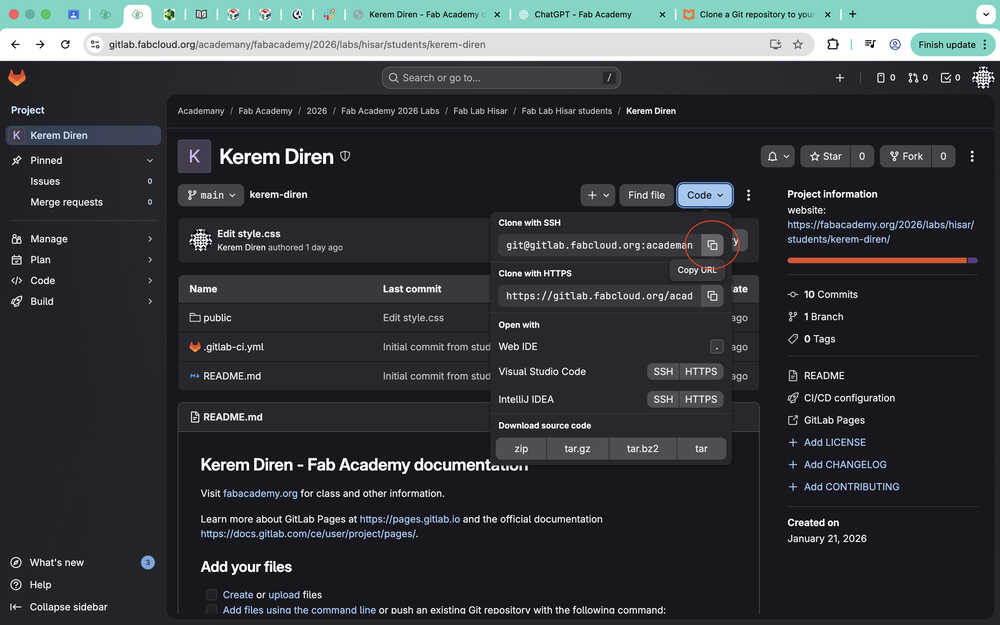Viewport: 1000px width, 625px height.
Task: Open Web IDE shortcut key badge
Action: 716,347
